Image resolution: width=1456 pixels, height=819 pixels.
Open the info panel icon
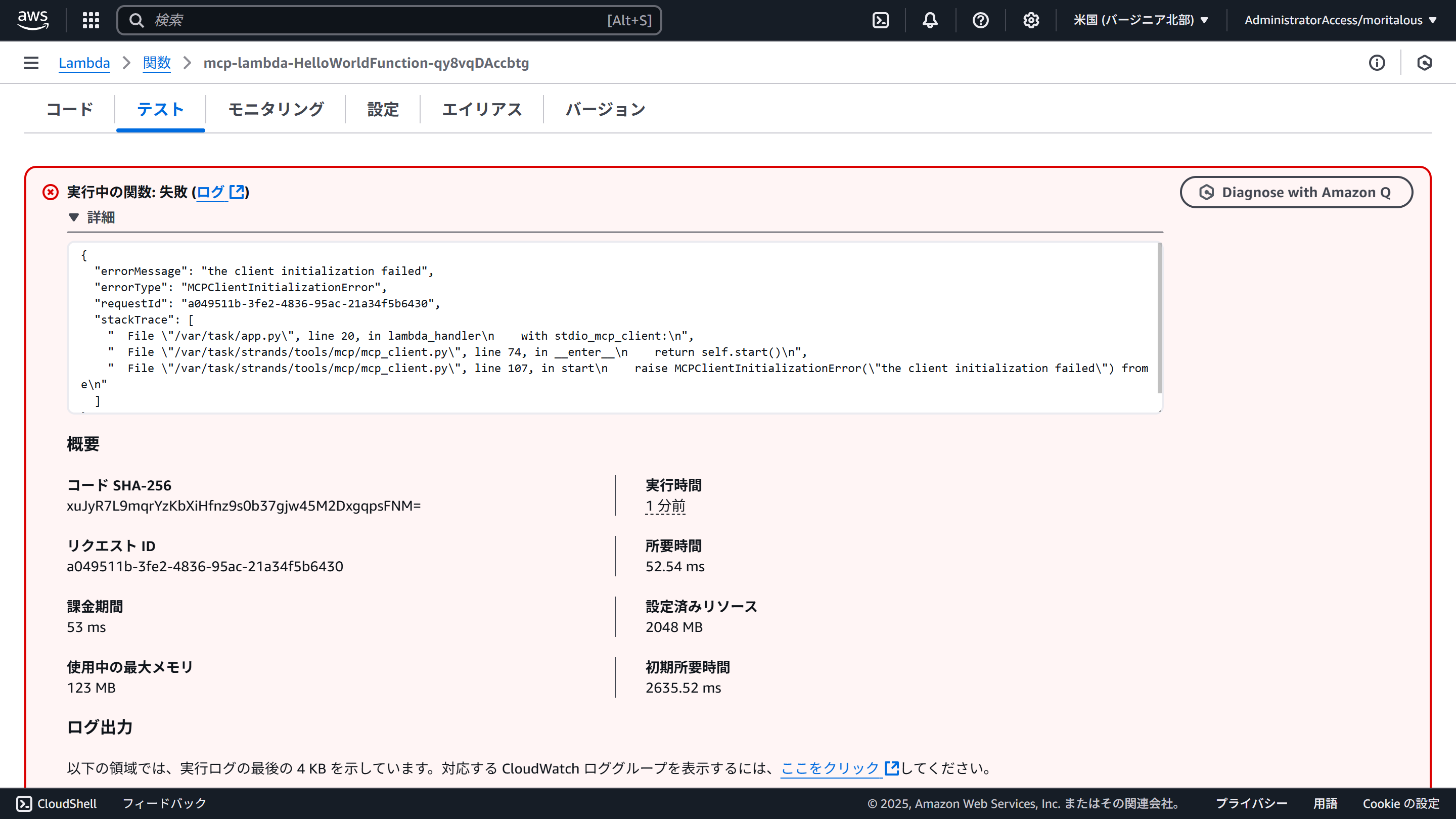[1377, 63]
